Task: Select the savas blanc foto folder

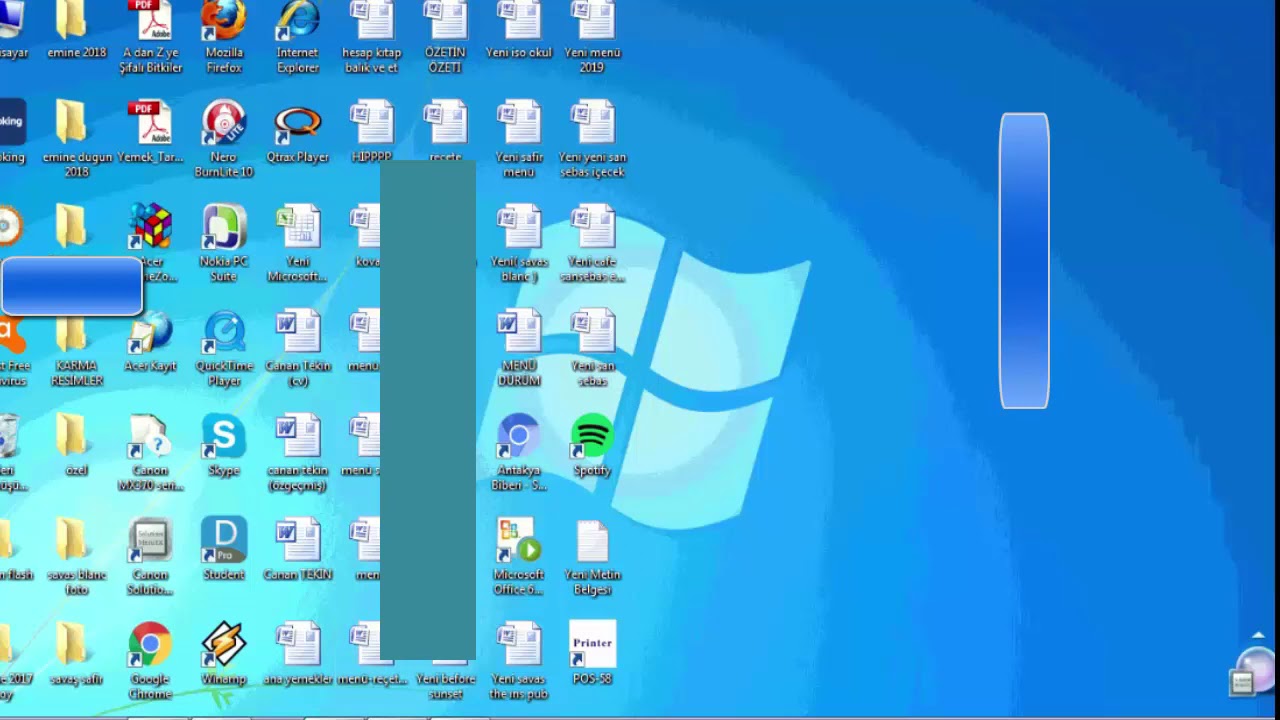Action: click(76, 557)
